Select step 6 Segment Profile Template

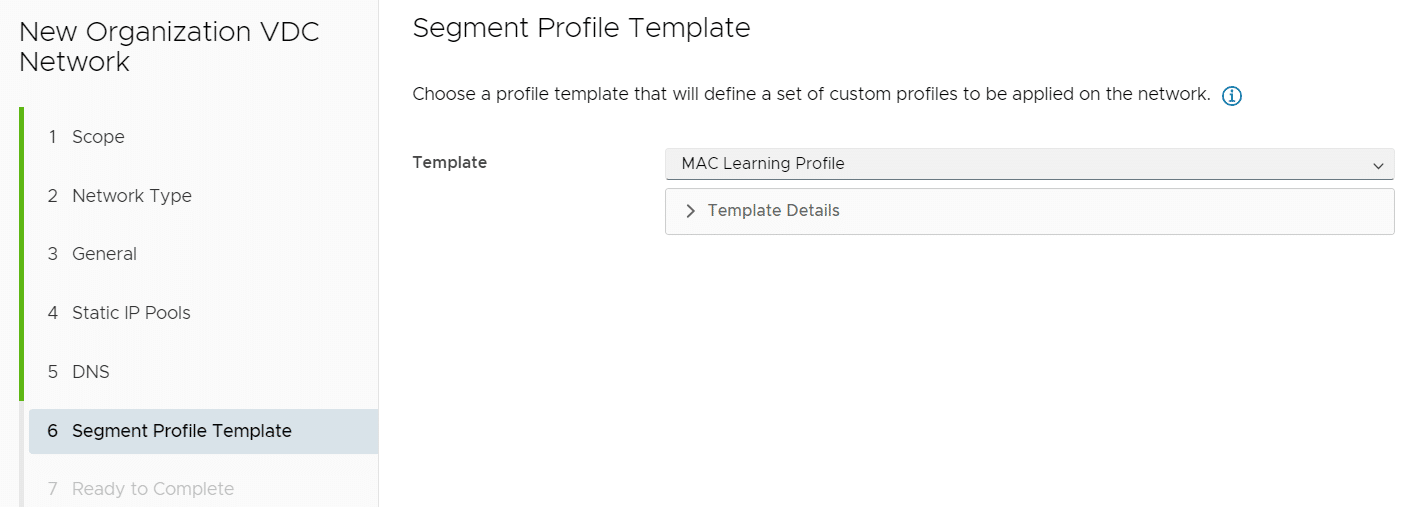[x=203, y=431]
